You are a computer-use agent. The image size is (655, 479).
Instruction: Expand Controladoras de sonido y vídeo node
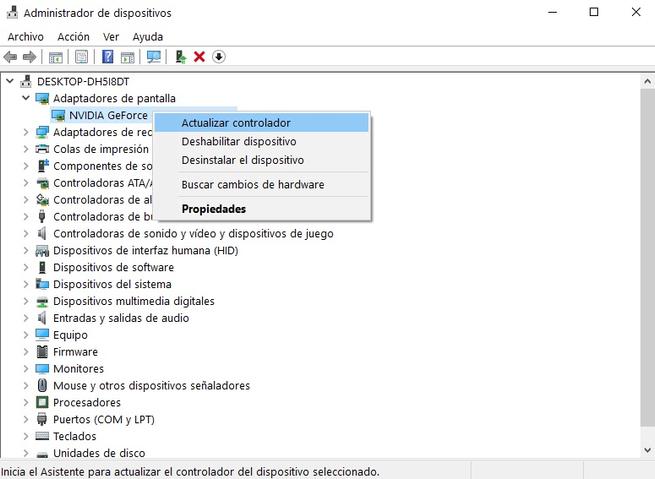(26, 233)
